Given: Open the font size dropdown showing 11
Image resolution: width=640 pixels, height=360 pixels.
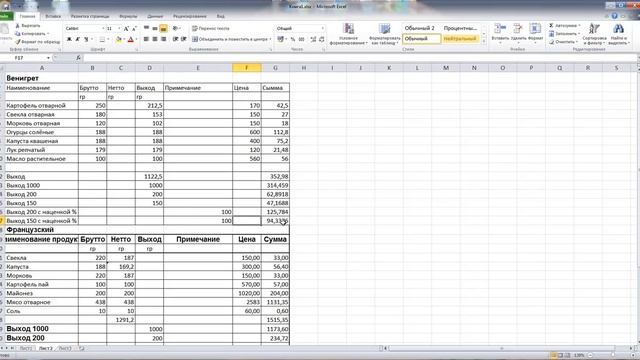Looking at the screenshot, I should (x=119, y=29).
